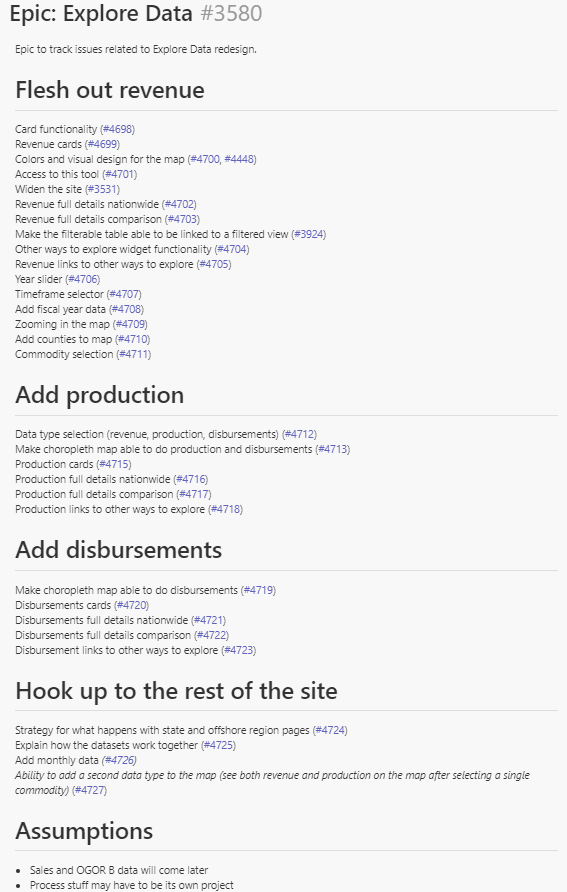Click #4724 state and offshore strategy link

[330, 730]
